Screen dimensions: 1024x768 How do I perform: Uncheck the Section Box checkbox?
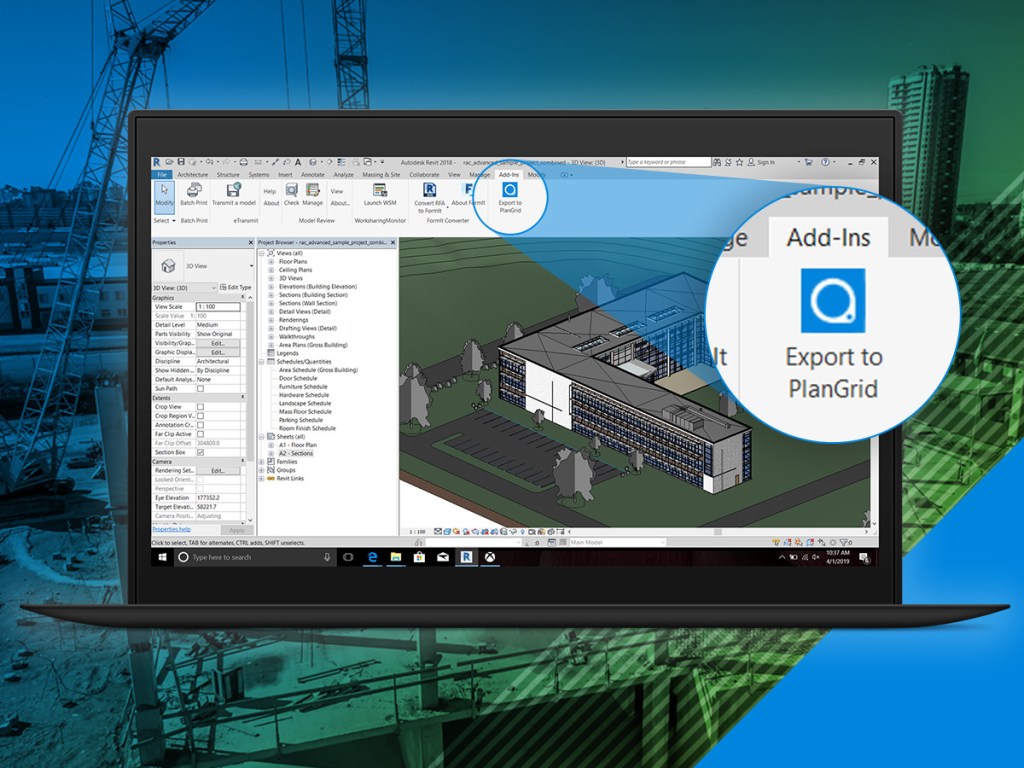[200, 452]
